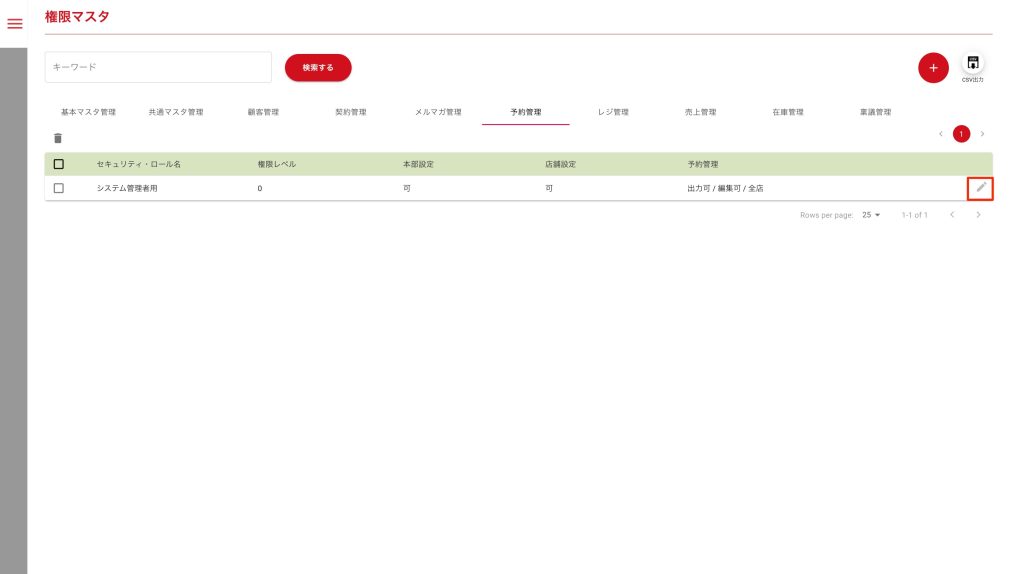
Task: Click bottom pagination previous arrow
Action: [x=952, y=215]
